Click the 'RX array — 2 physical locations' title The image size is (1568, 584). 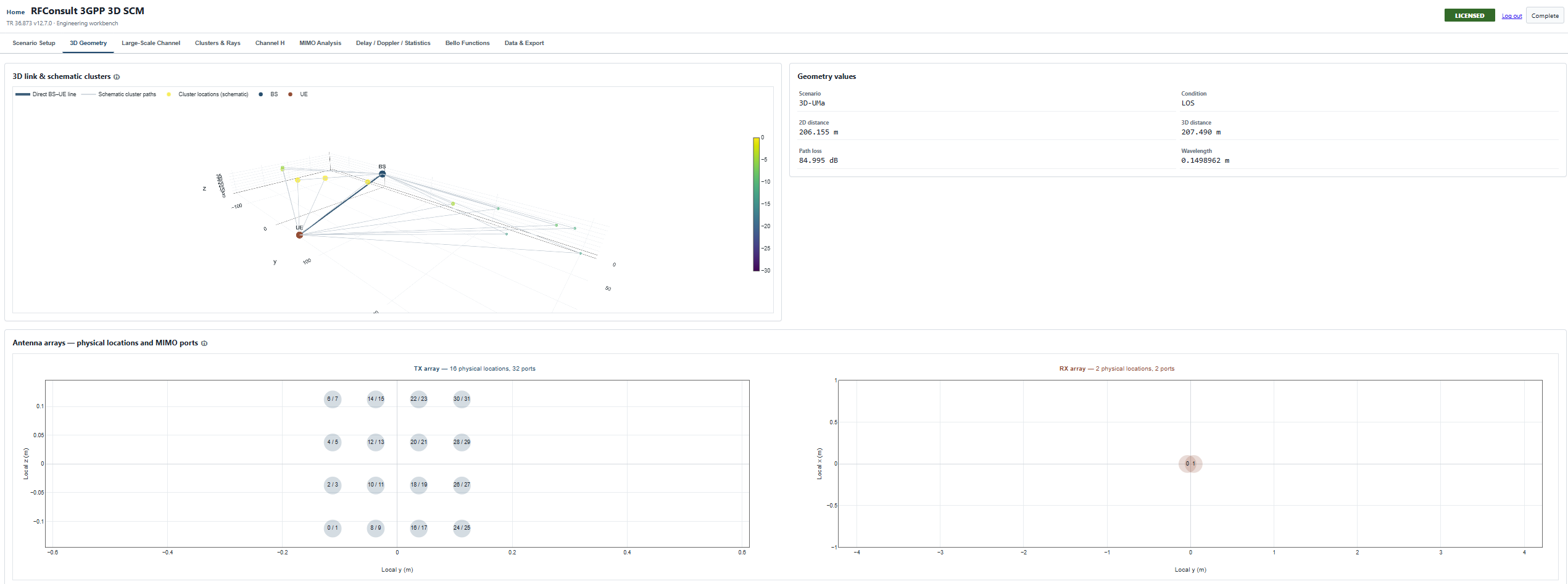point(1117,369)
